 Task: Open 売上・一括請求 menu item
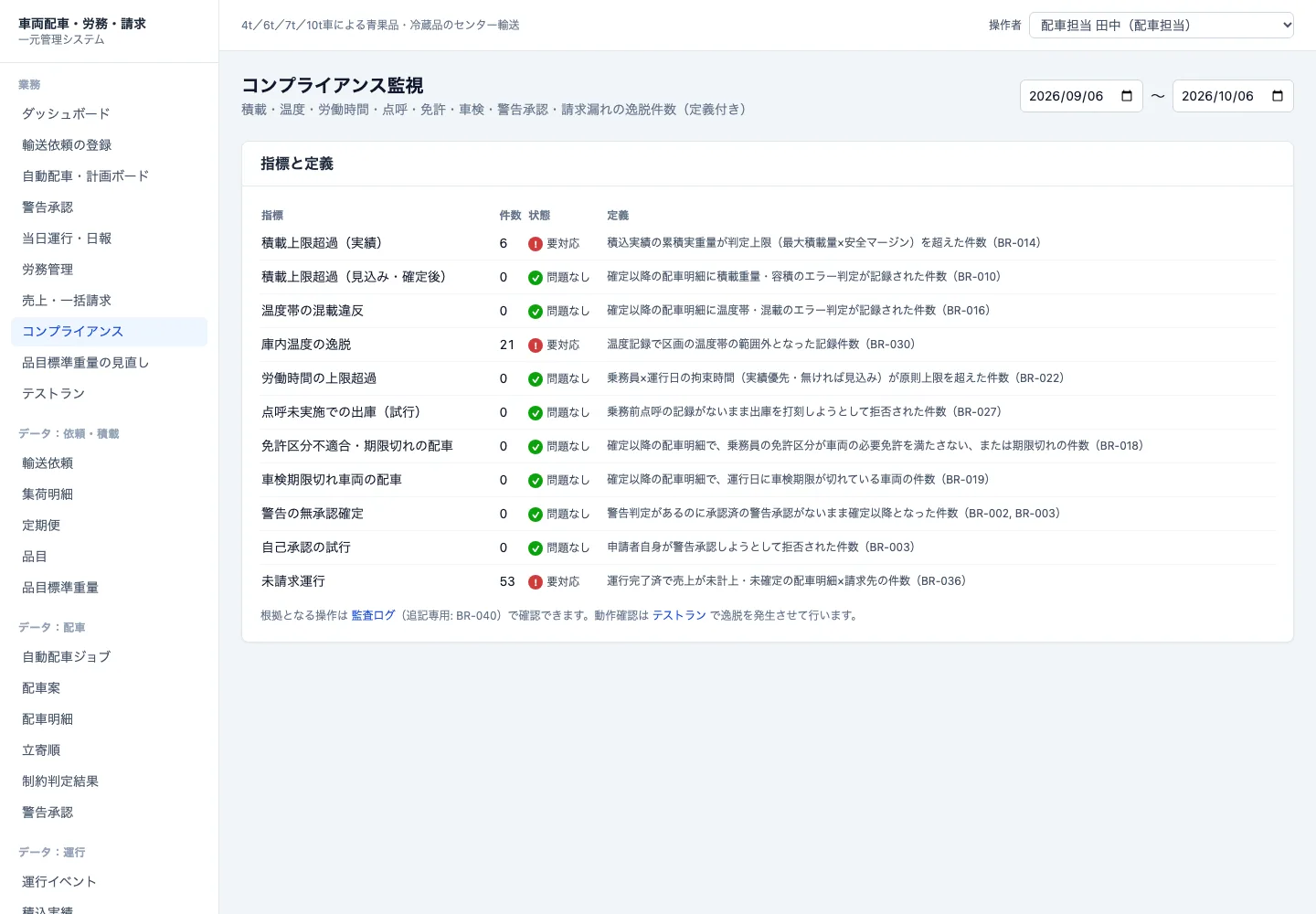click(110, 301)
